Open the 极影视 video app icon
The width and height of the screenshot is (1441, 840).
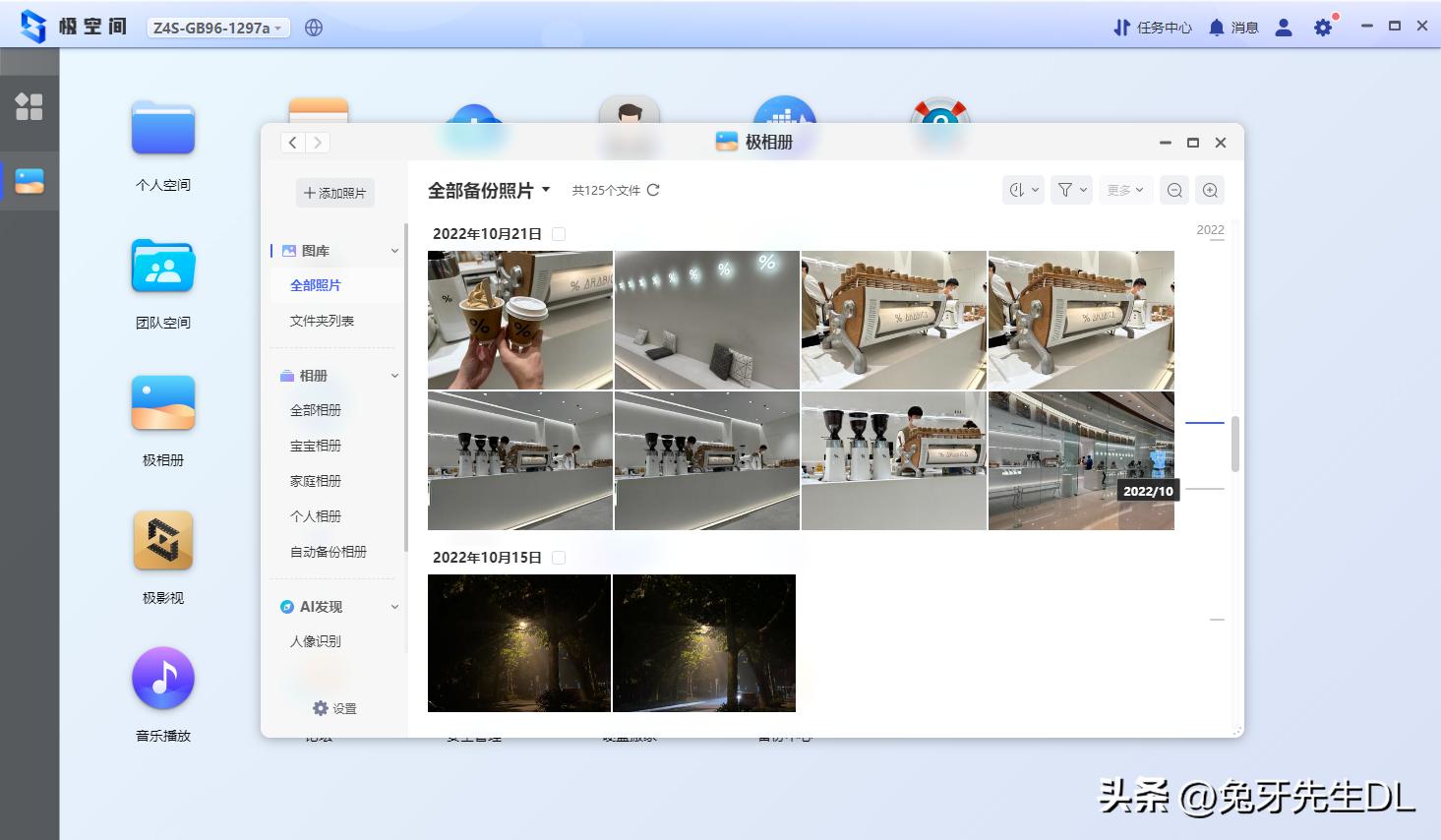click(163, 541)
